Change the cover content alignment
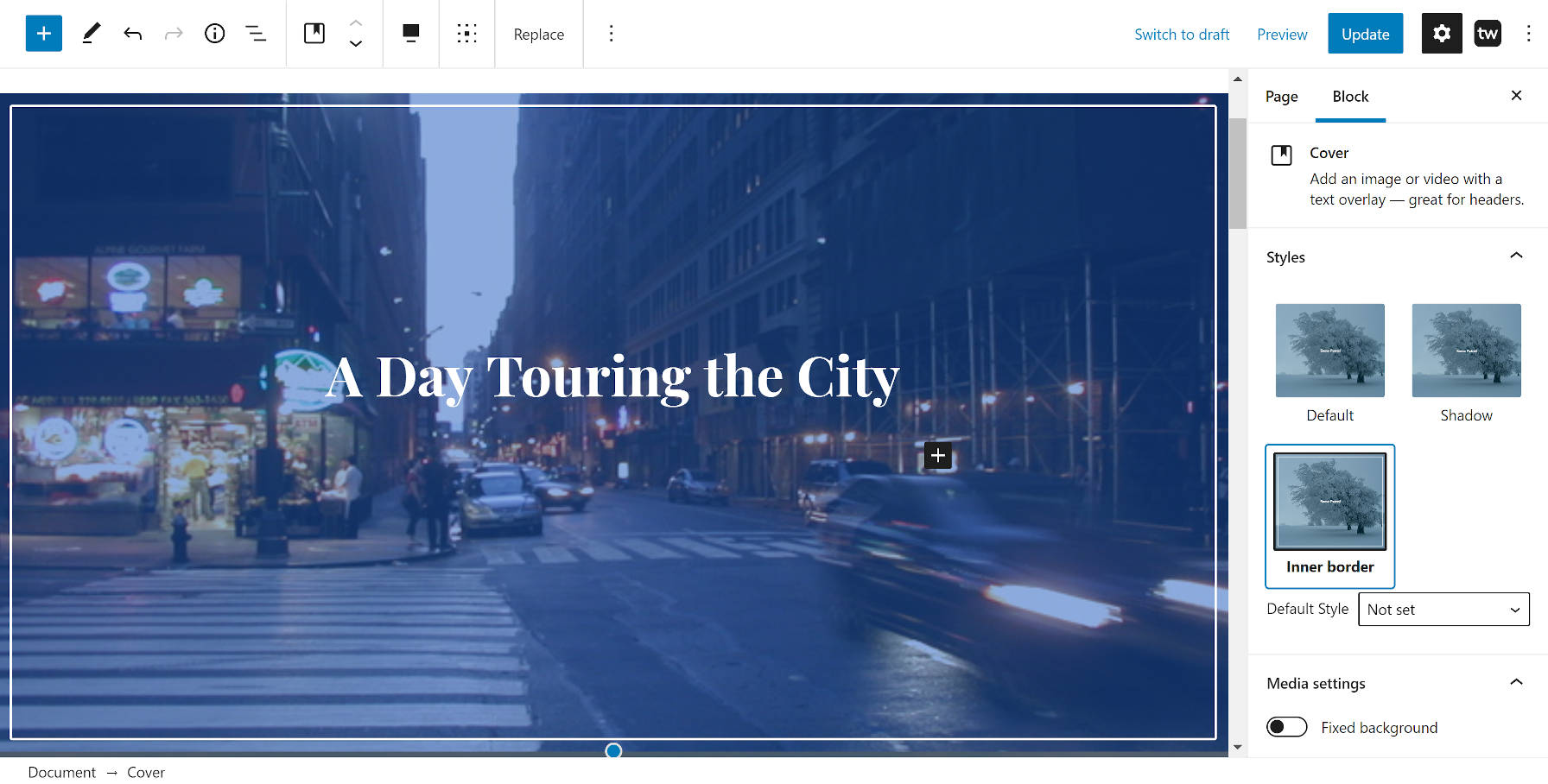Image resolution: width=1548 pixels, height=784 pixels. click(466, 34)
